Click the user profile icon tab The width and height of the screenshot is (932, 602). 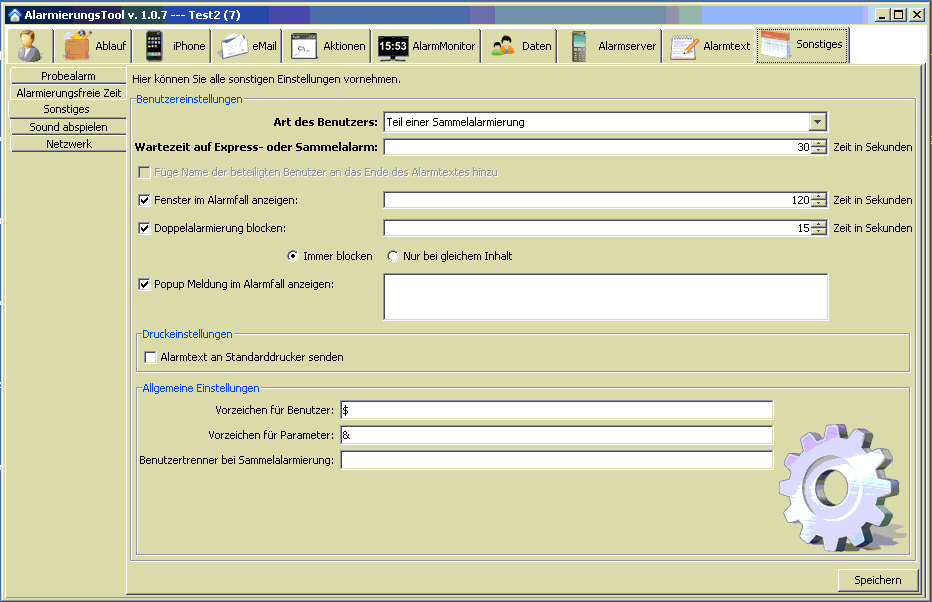pyautogui.click(x=31, y=46)
